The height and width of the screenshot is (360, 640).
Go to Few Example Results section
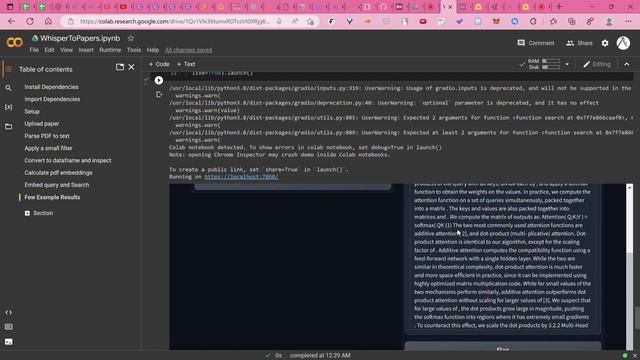(x=52, y=197)
